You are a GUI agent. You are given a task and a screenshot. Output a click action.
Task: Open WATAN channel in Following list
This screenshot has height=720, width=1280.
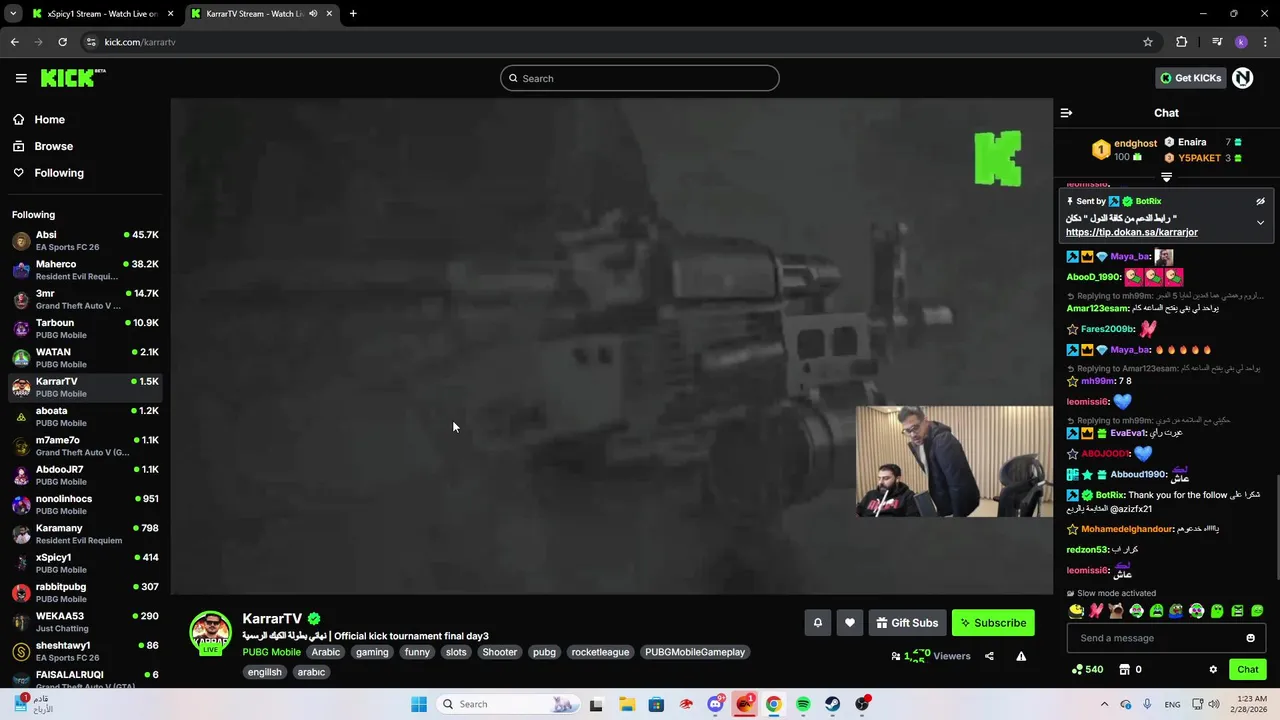point(85,358)
